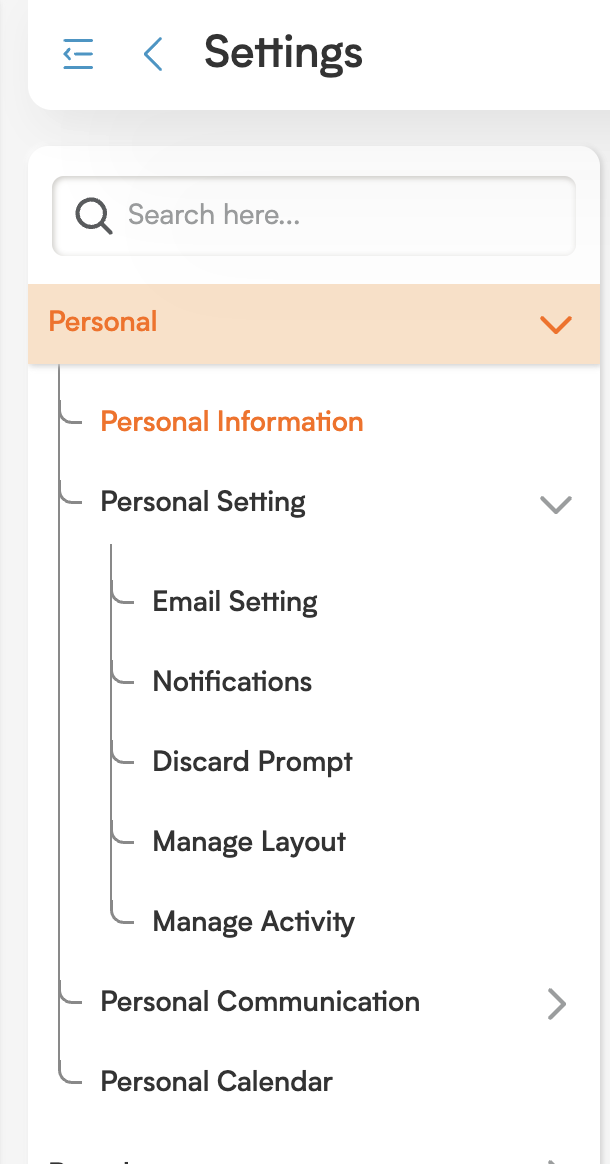The height and width of the screenshot is (1164, 610).
Task: Click the Settings page title
Action: [283, 53]
